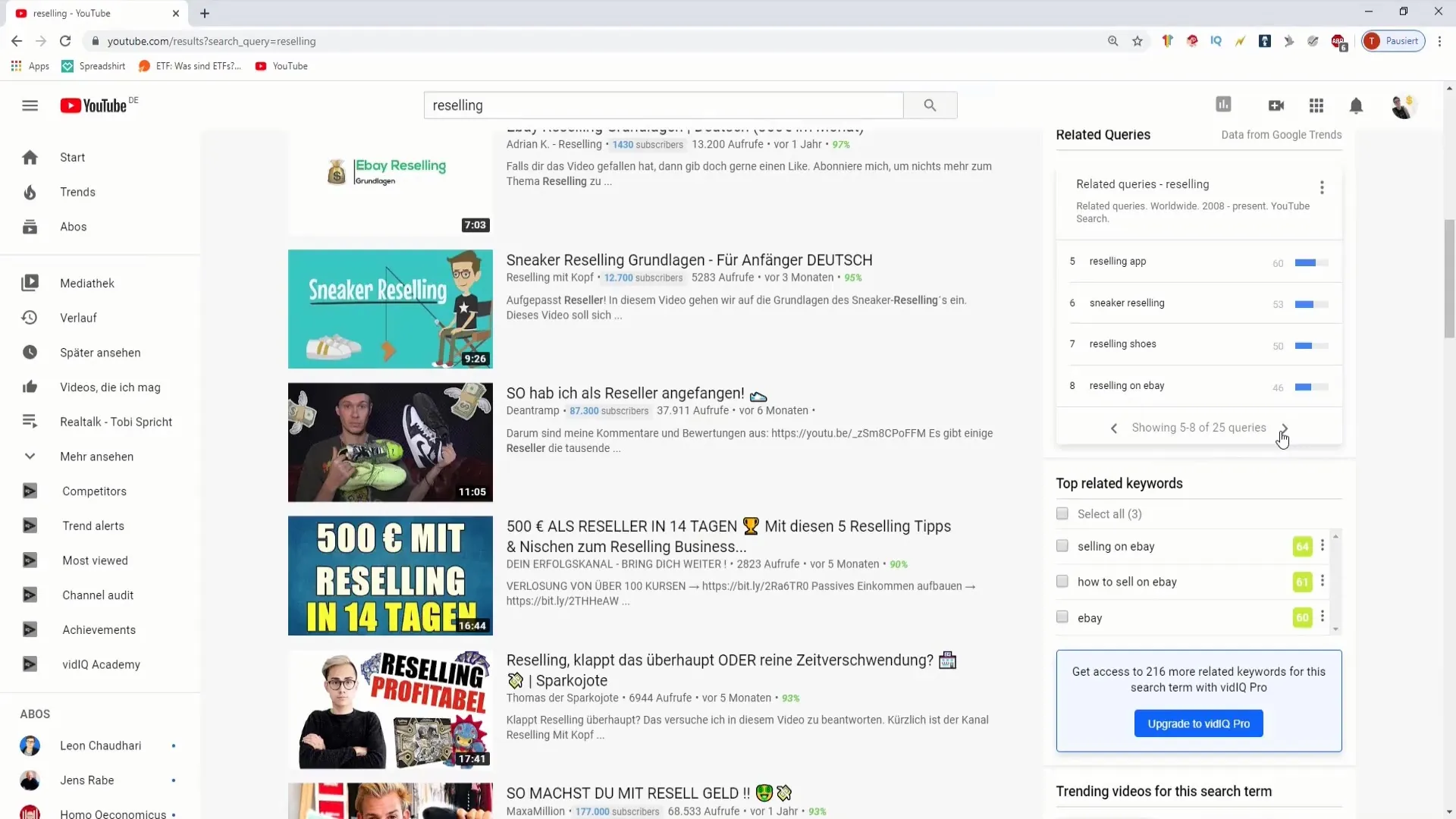The image size is (1456, 819).
Task: Reload the page
Action: click(65, 41)
